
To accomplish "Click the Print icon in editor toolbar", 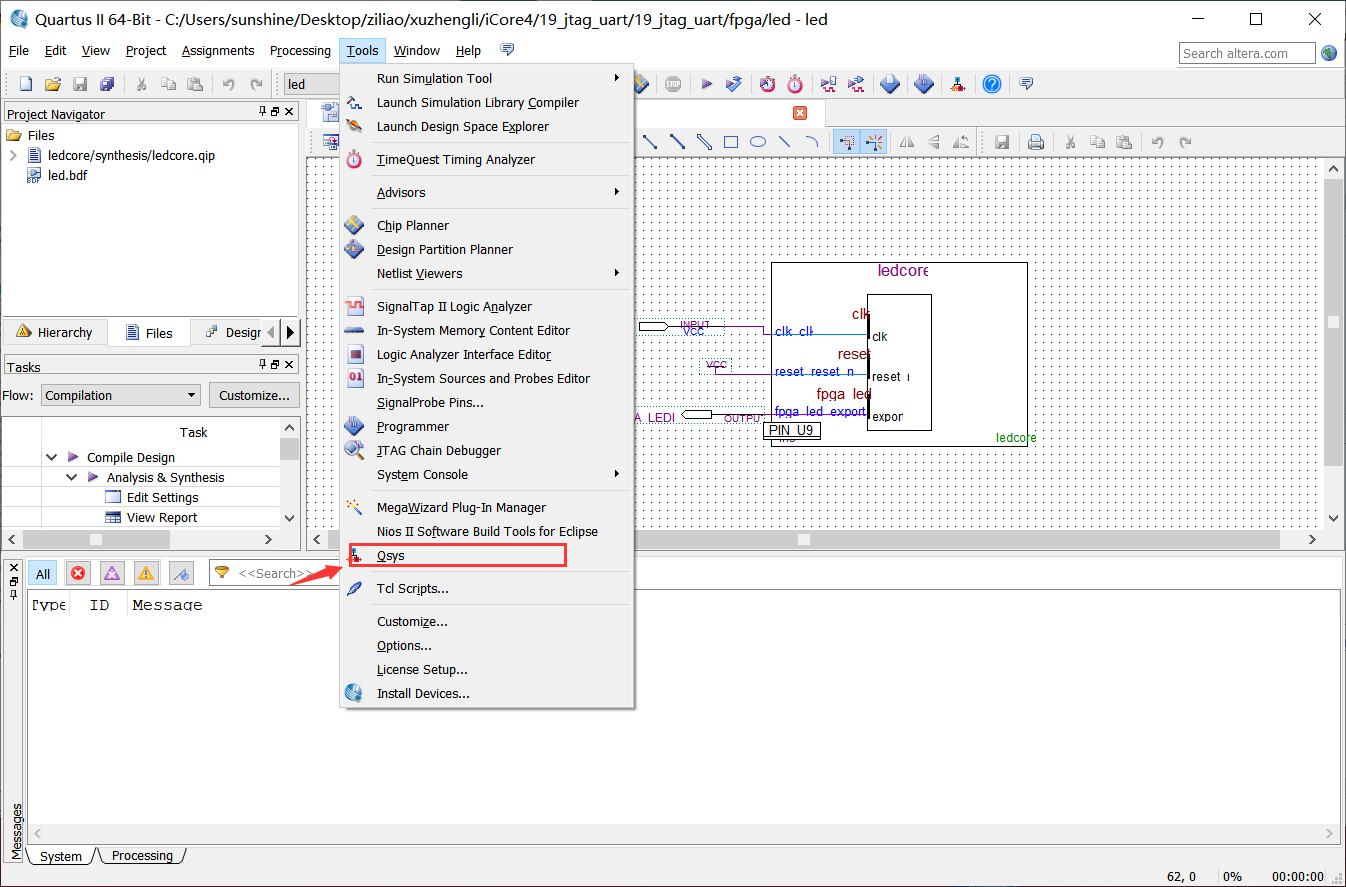I will [x=1036, y=142].
